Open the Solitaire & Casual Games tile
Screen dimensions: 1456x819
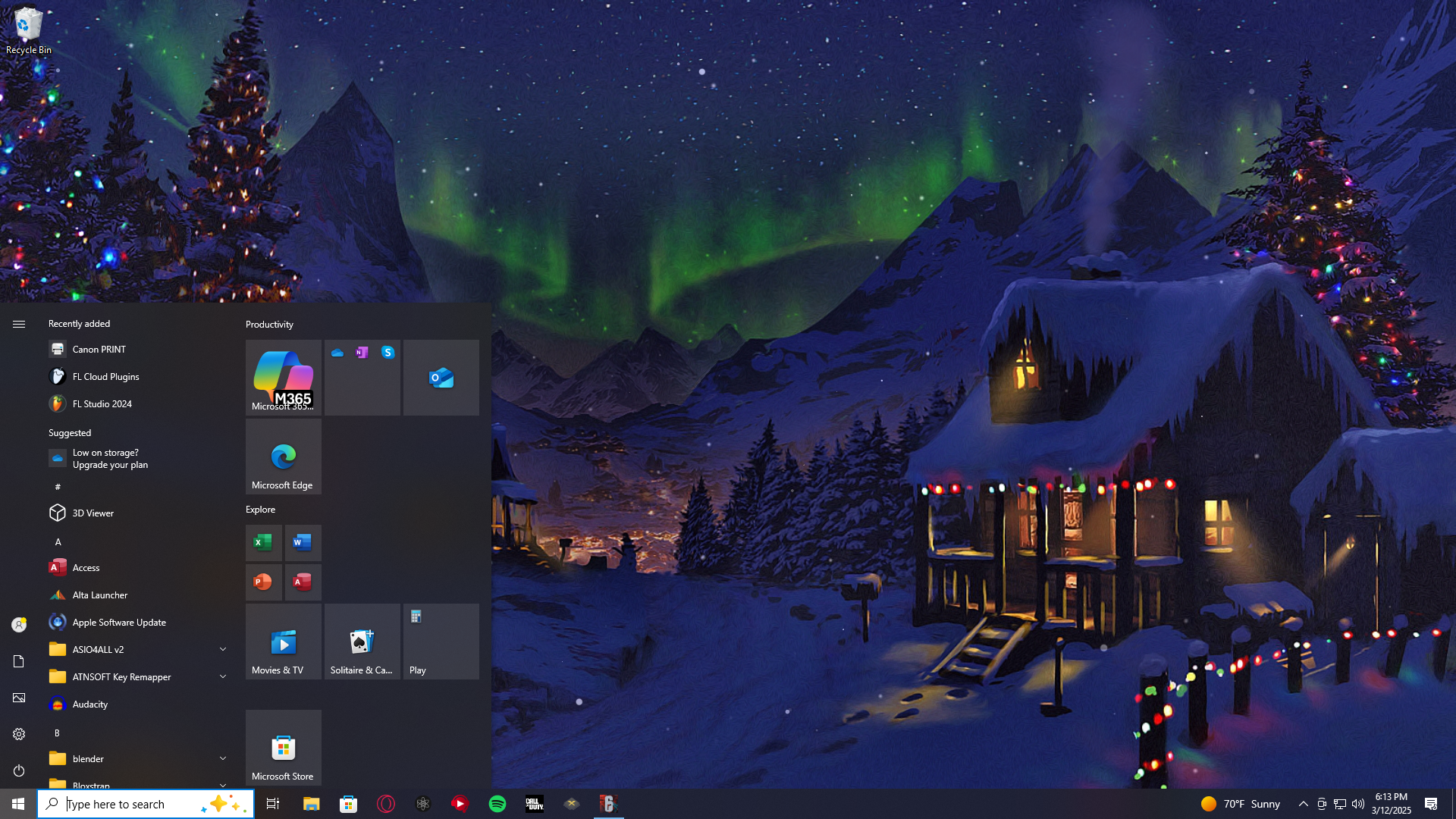[x=362, y=642]
